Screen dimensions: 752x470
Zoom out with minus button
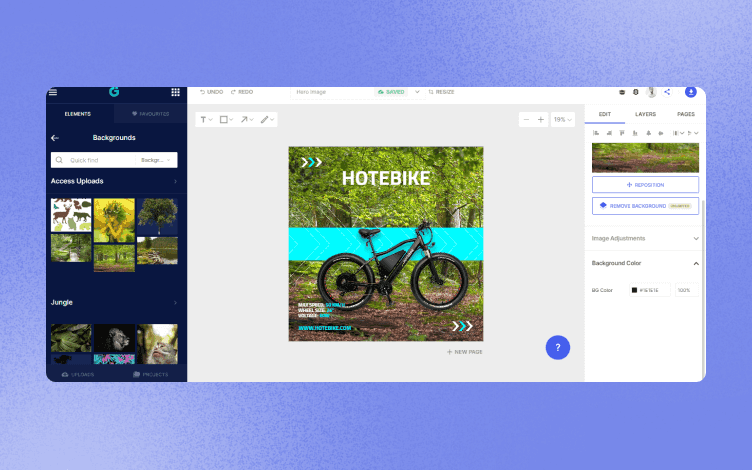coord(526,120)
